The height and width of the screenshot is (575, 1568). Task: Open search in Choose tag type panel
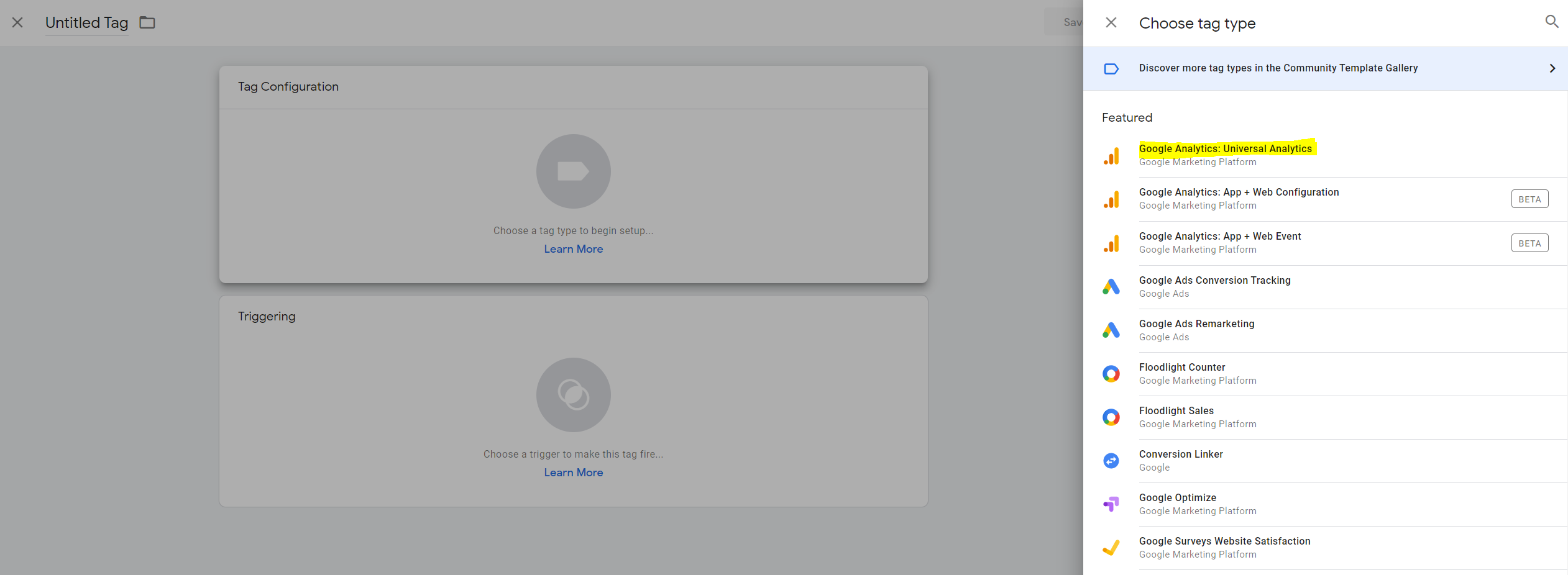(x=1552, y=22)
